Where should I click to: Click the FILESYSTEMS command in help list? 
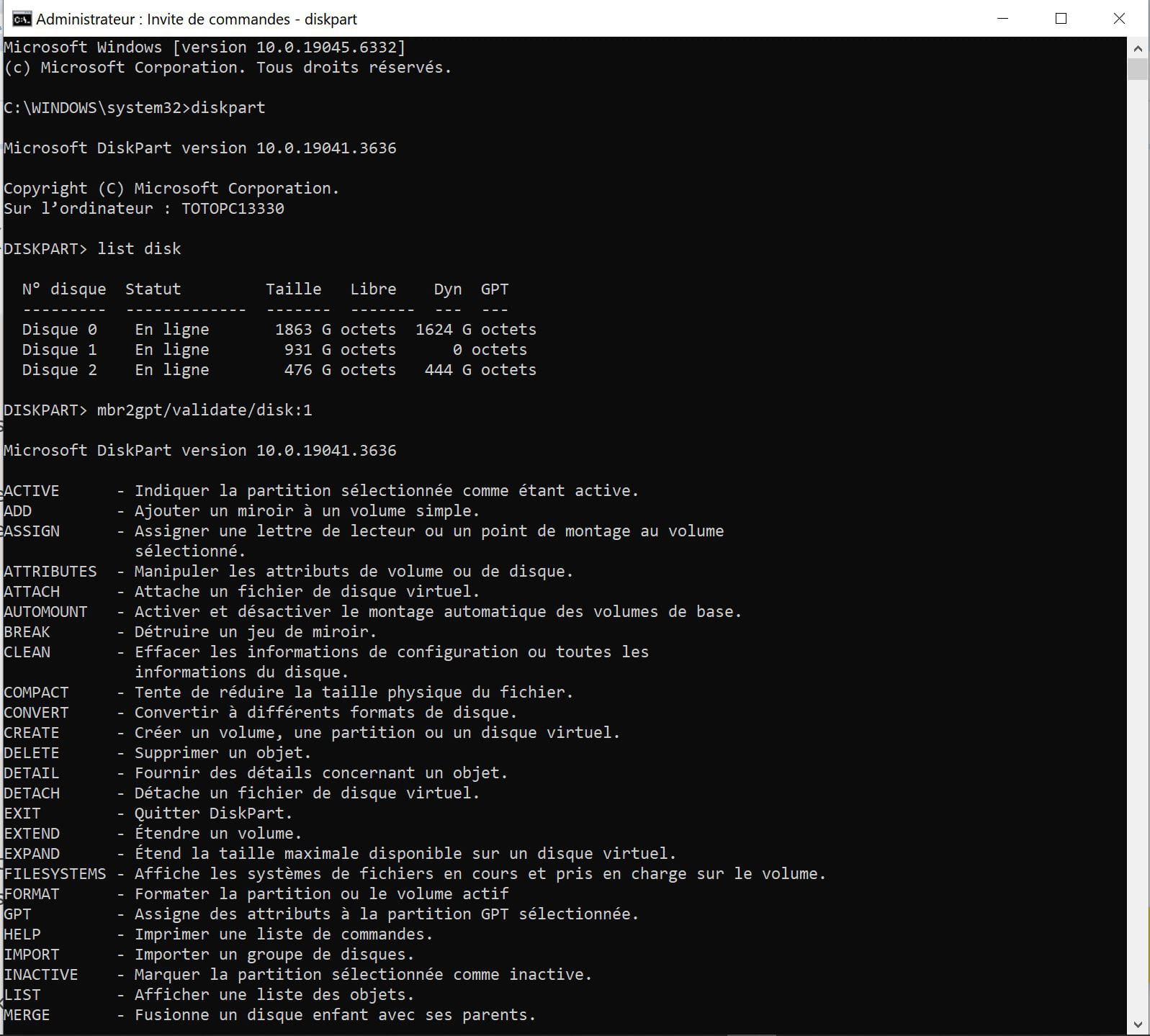pos(55,874)
